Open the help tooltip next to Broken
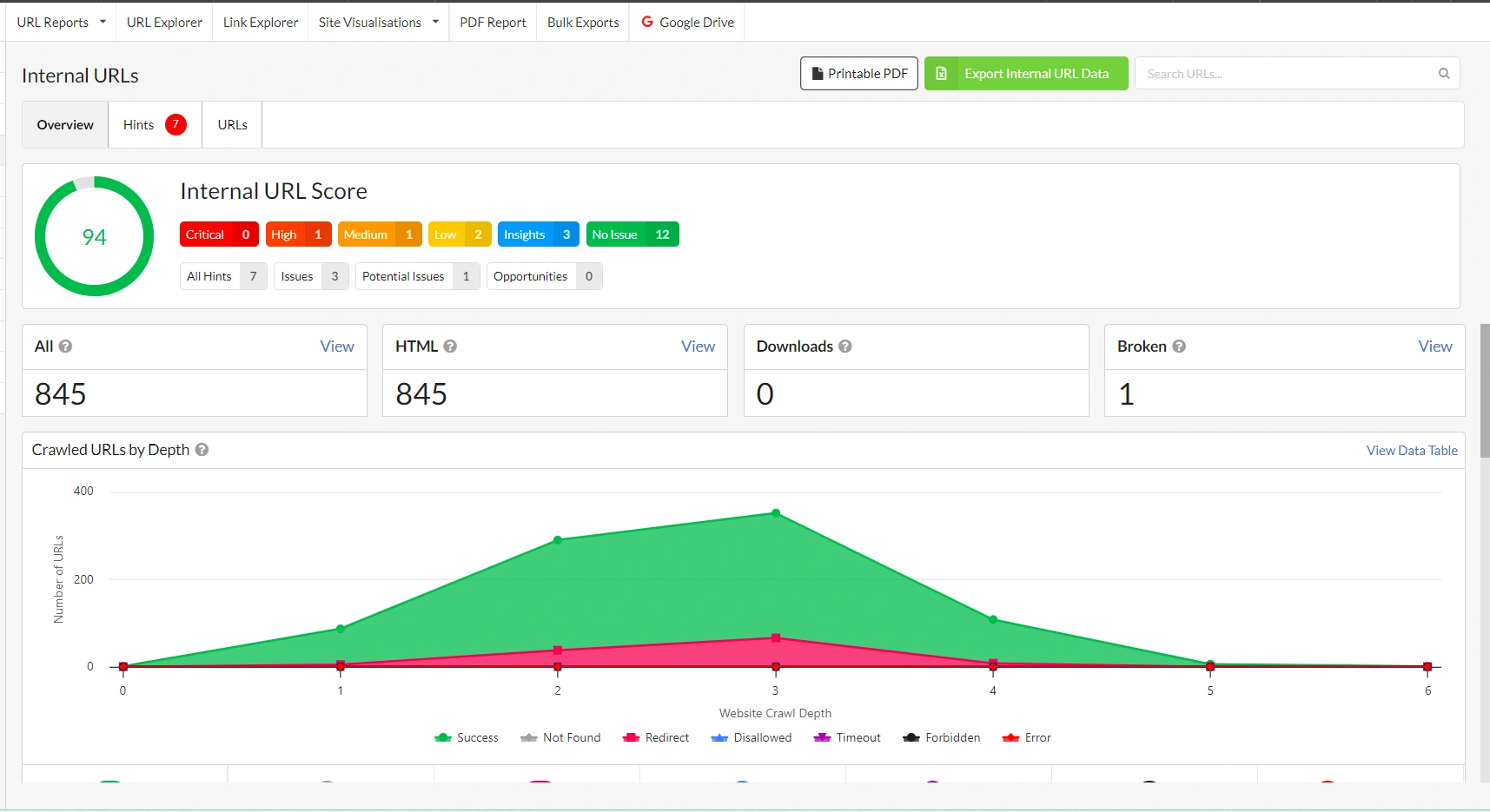The image size is (1490, 812). 1179,346
